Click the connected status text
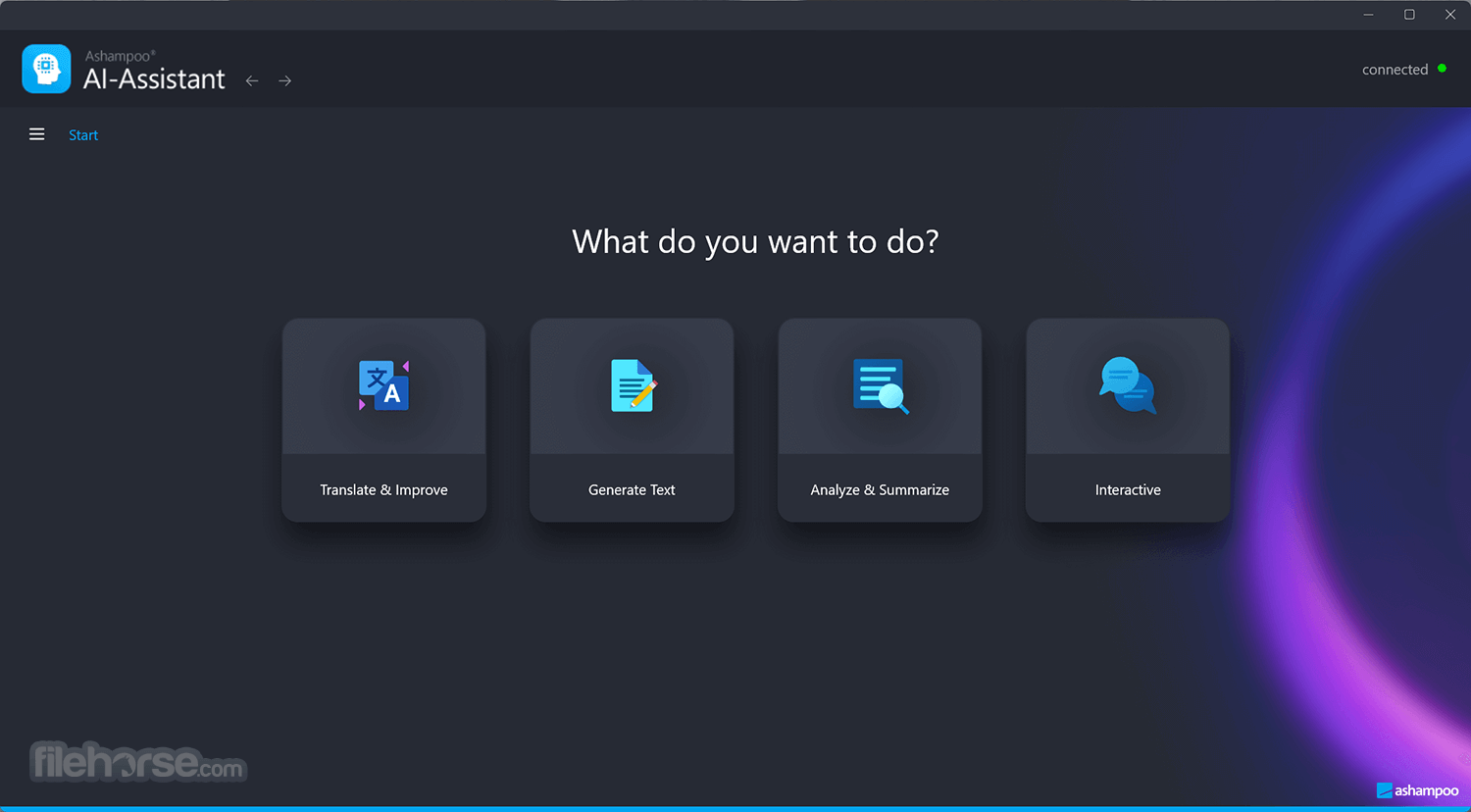The height and width of the screenshot is (812, 1471). (x=1395, y=70)
